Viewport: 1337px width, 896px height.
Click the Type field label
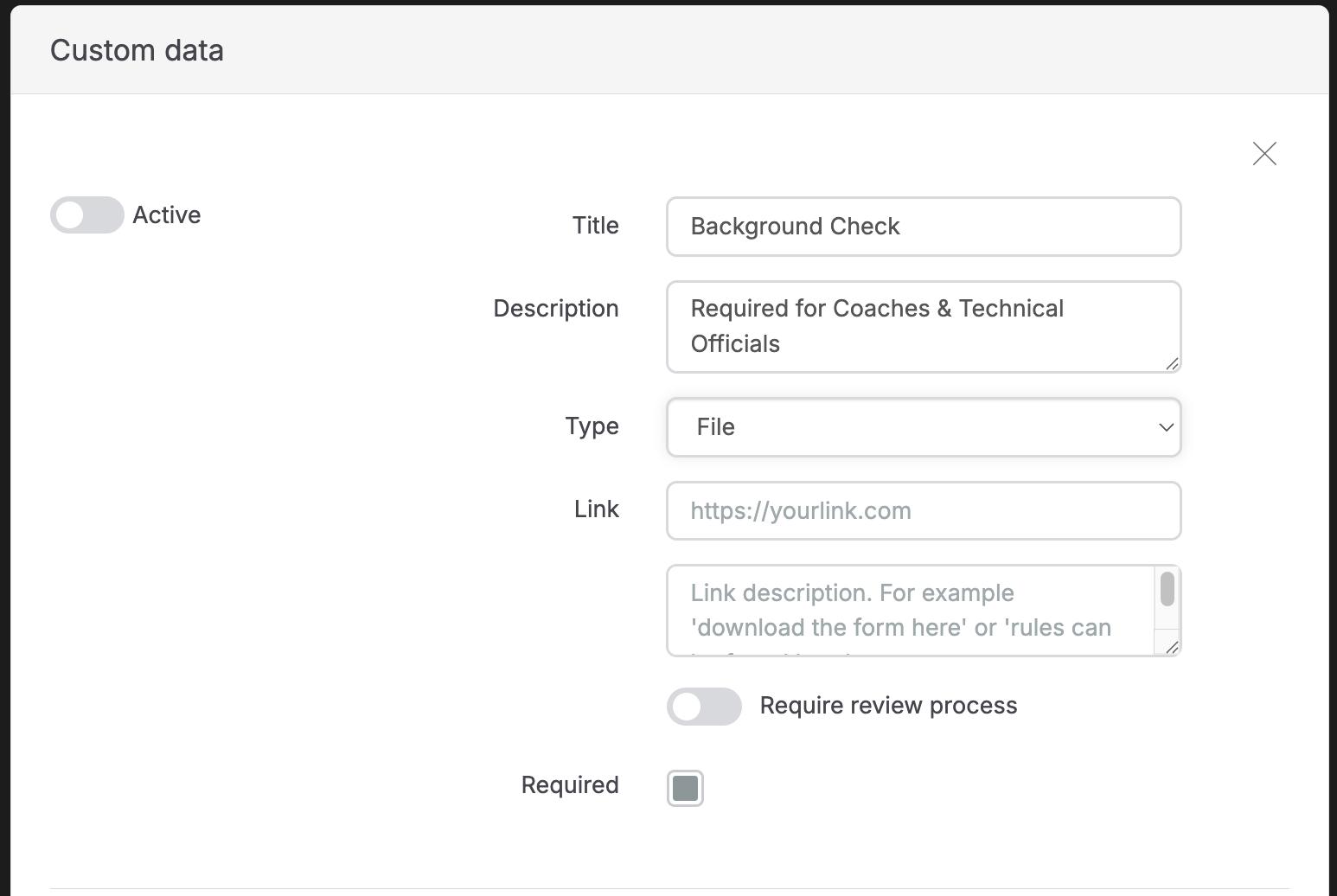click(x=592, y=426)
